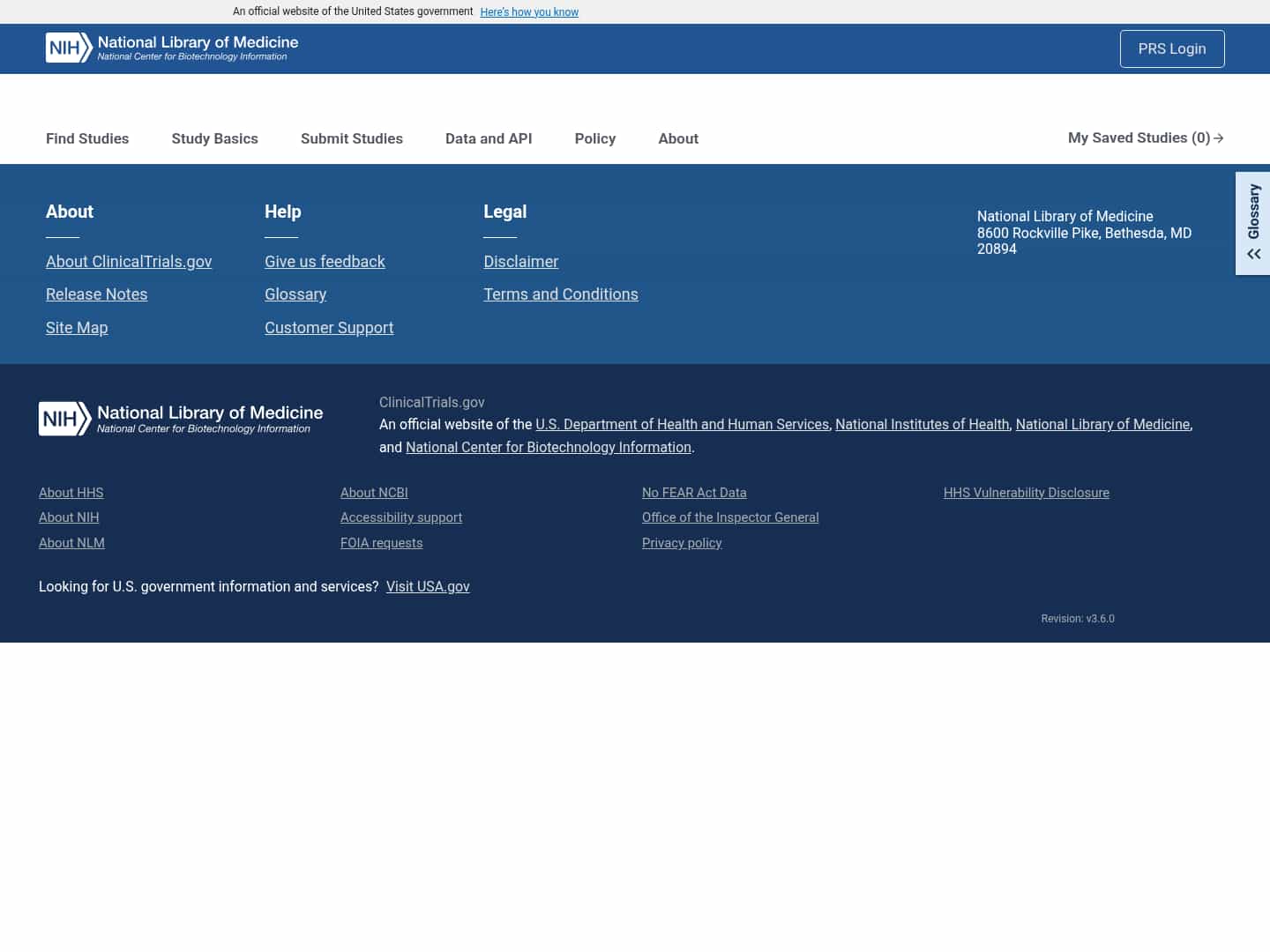Expand the Glossary side panel chevron

coord(1253,254)
